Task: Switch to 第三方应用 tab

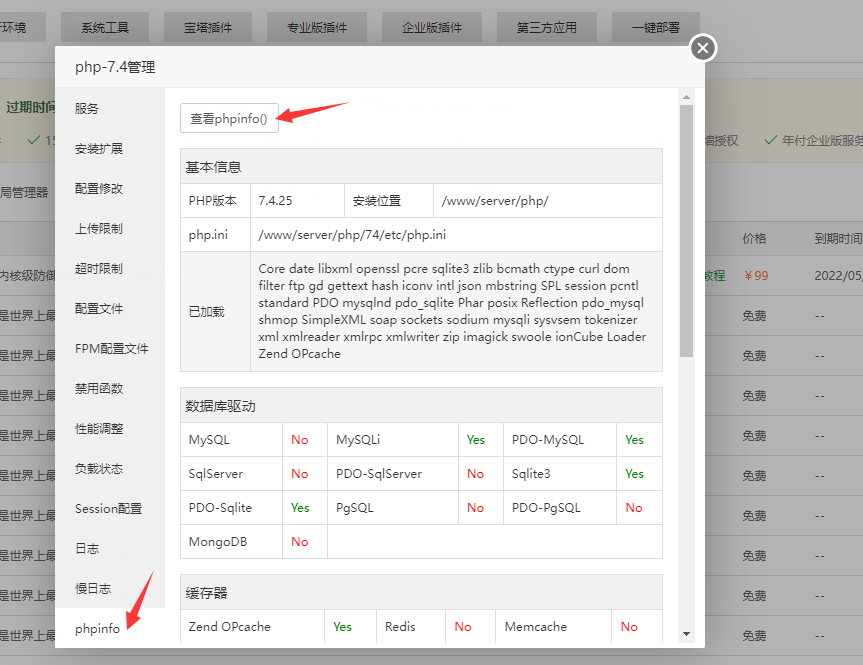Action: 547,27
